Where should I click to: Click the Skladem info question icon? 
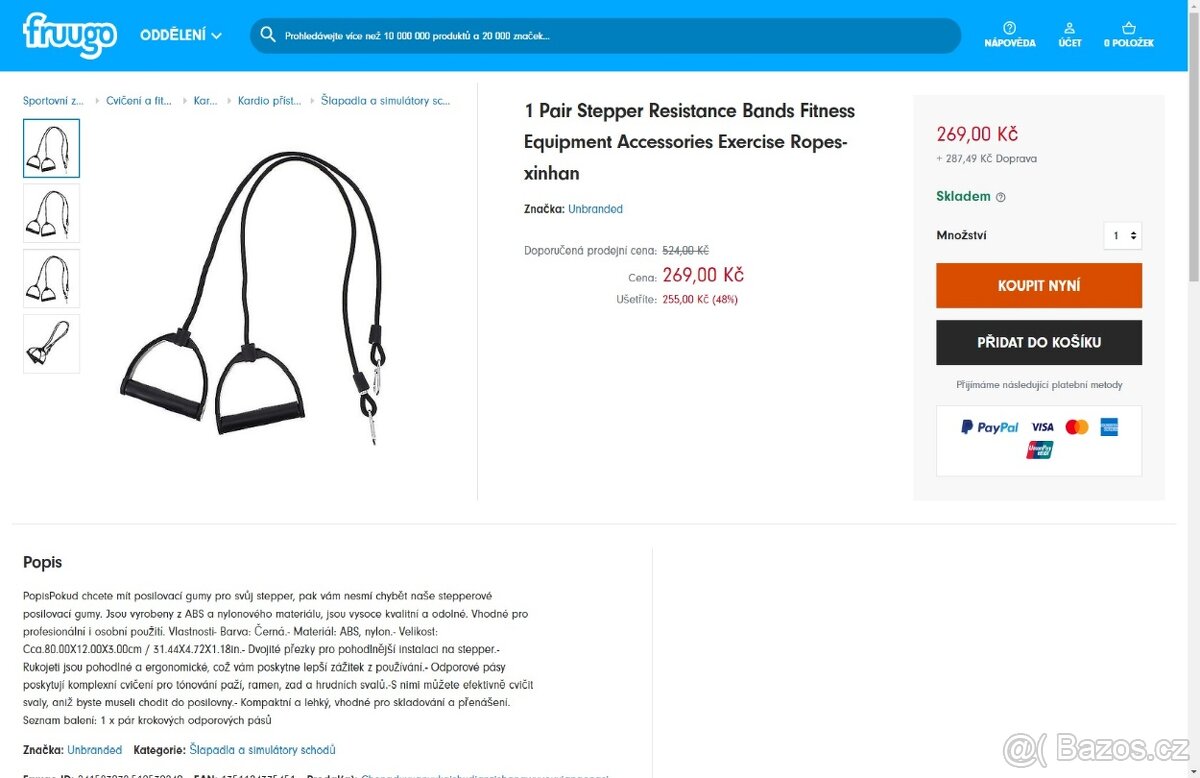pyautogui.click(x=1001, y=197)
